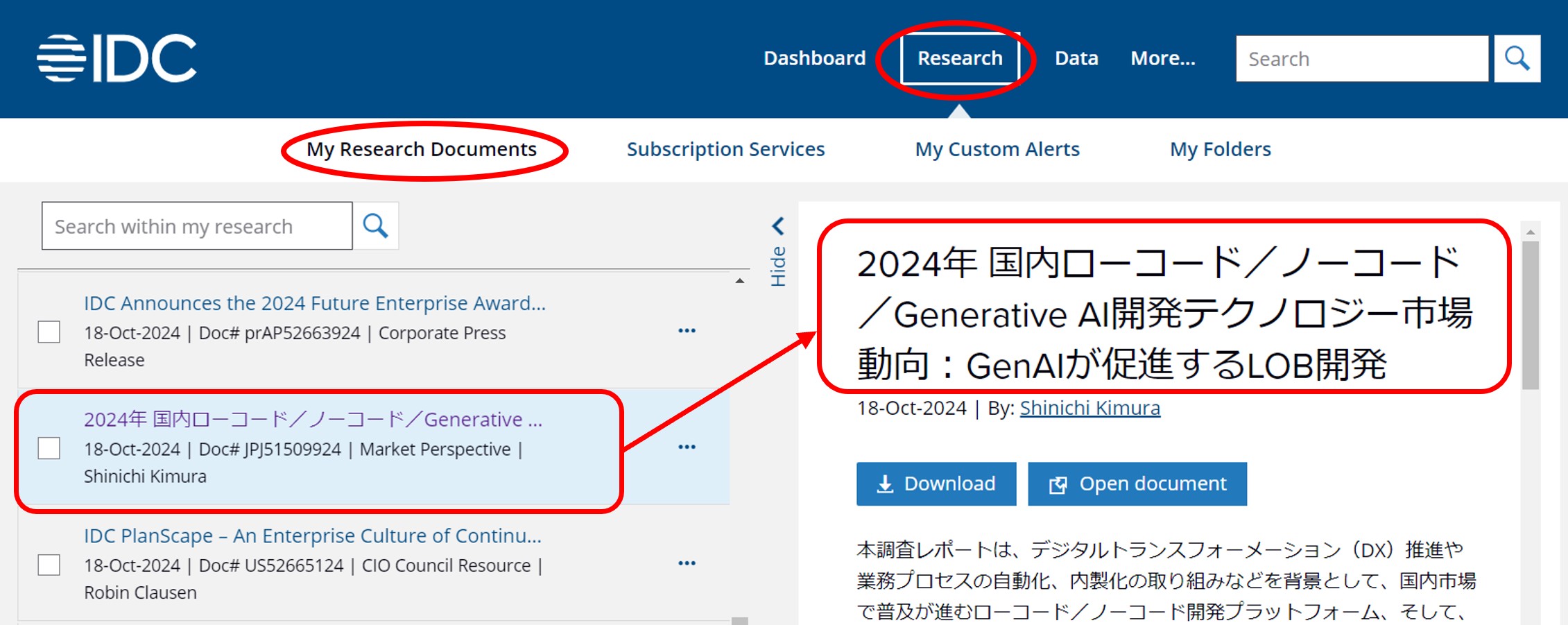Open the Dashboard menu
This screenshot has width=1568, height=625.
coord(814,58)
